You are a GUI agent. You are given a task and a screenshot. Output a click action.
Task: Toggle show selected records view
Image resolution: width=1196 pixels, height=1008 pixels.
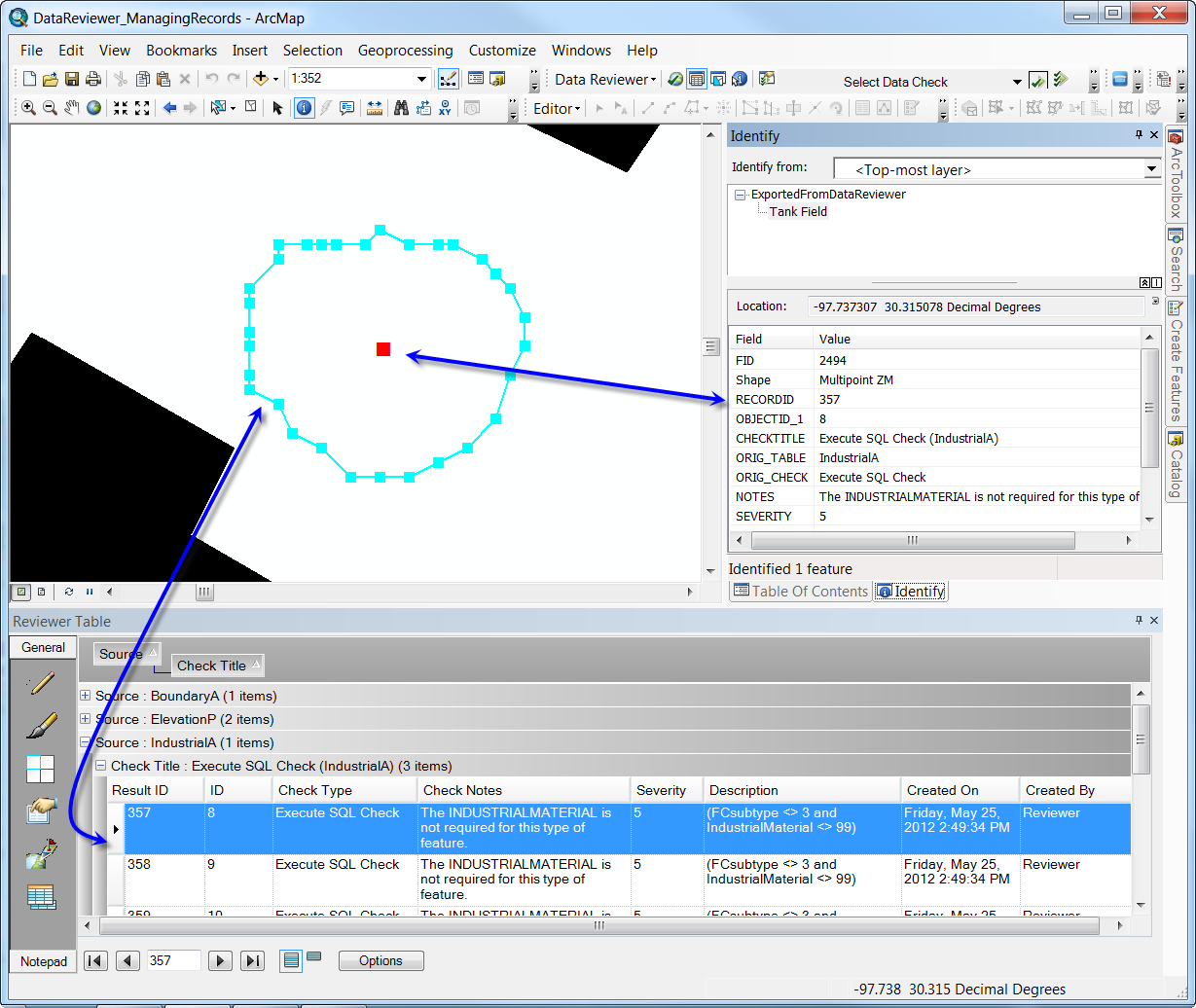click(x=314, y=957)
